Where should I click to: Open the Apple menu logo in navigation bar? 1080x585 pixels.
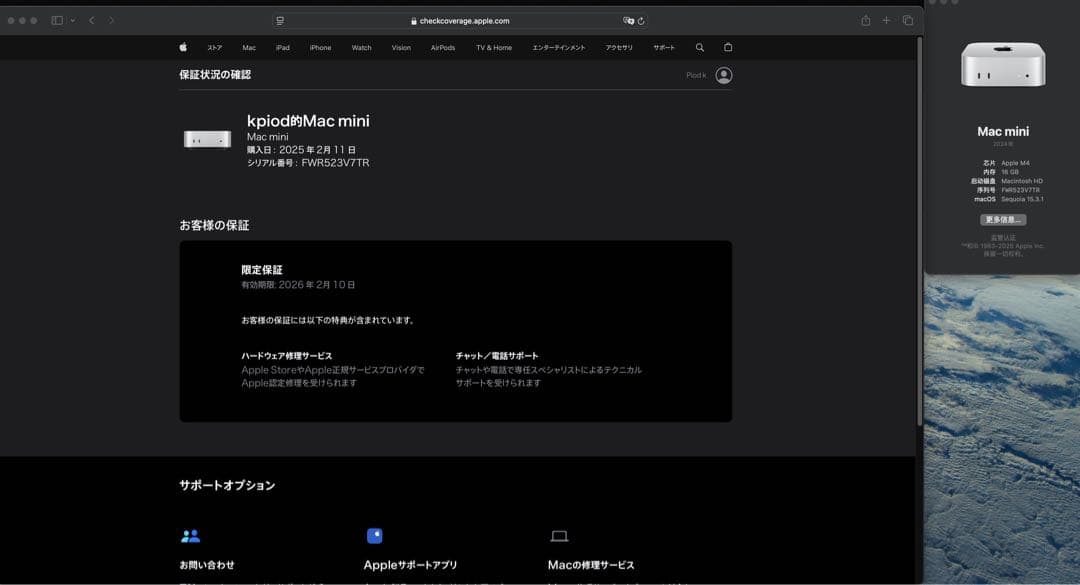pos(183,47)
